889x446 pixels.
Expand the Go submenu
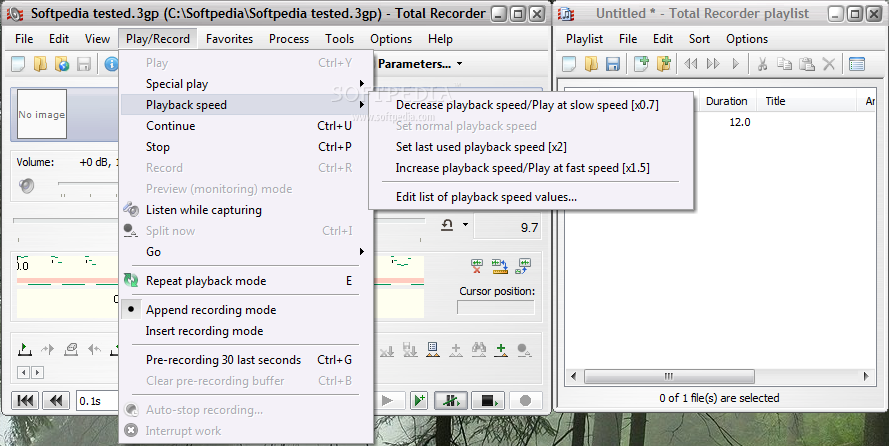[x=247, y=252]
